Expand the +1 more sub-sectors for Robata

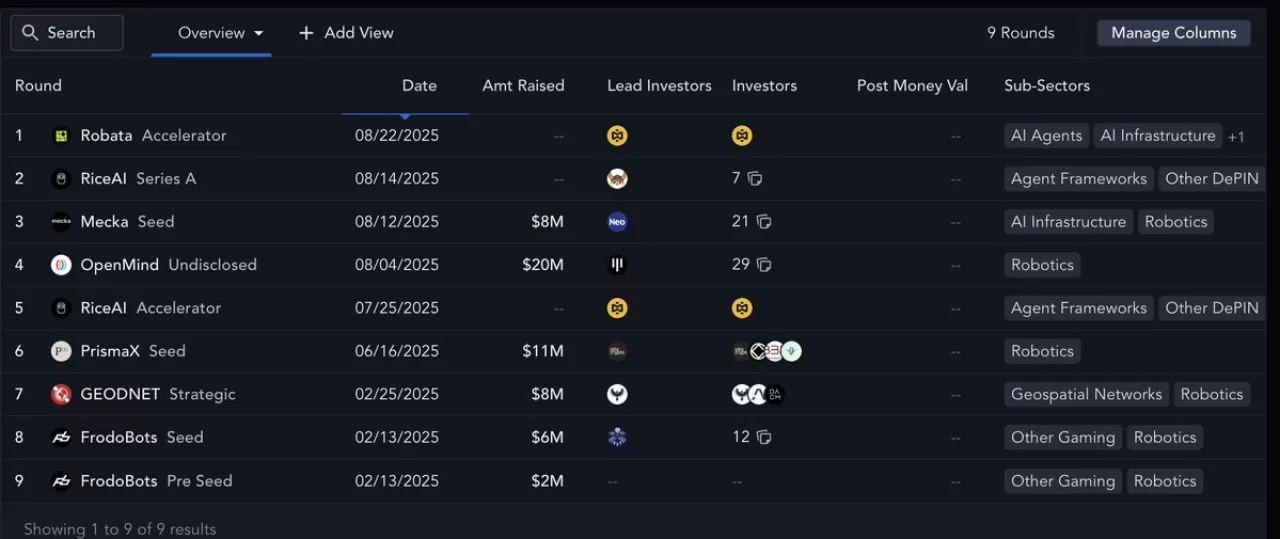(1236, 137)
